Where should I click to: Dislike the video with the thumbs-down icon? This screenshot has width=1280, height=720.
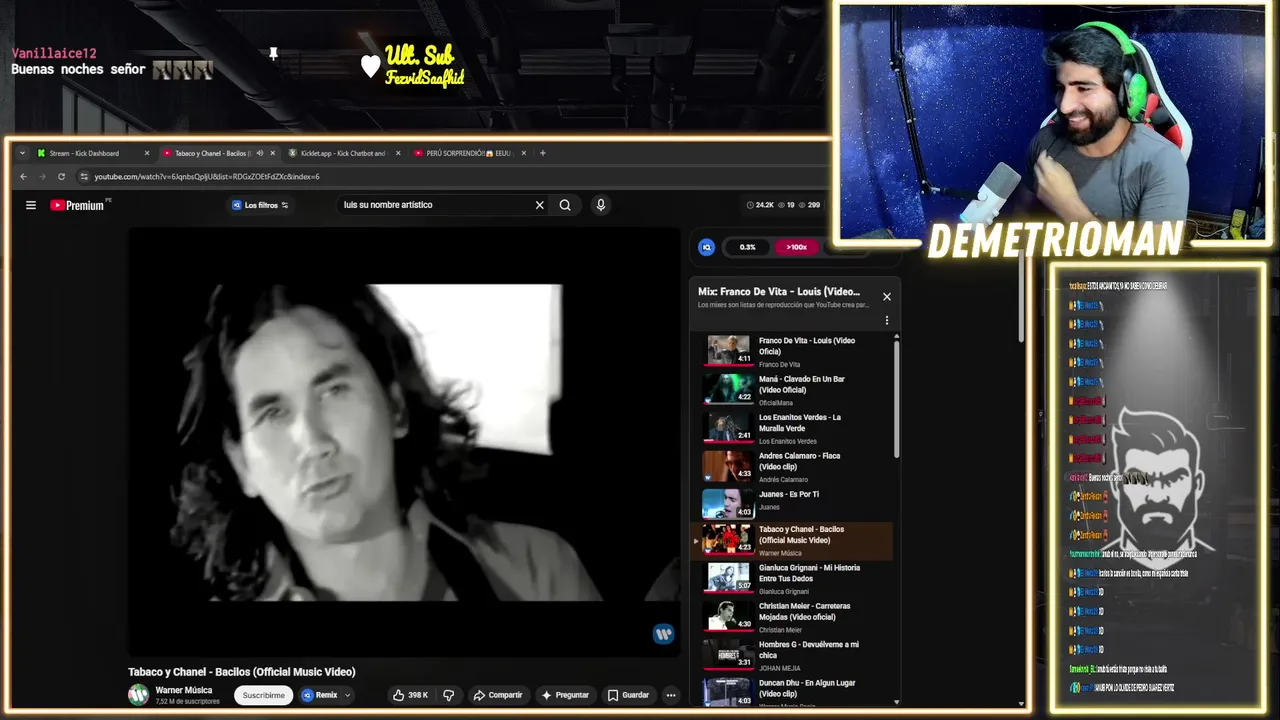coord(449,695)
